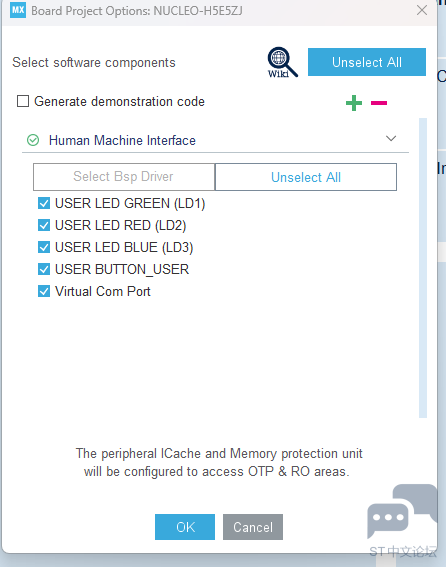Collapse Human Machine Interface chevron

tap(391, 138)
